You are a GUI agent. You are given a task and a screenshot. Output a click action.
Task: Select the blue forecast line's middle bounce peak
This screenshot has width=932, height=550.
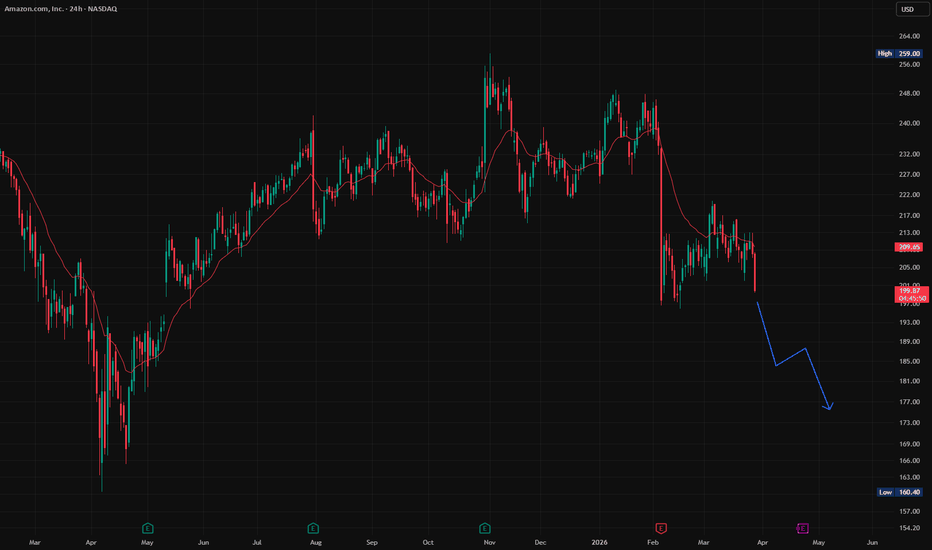(x=805, y=348)
